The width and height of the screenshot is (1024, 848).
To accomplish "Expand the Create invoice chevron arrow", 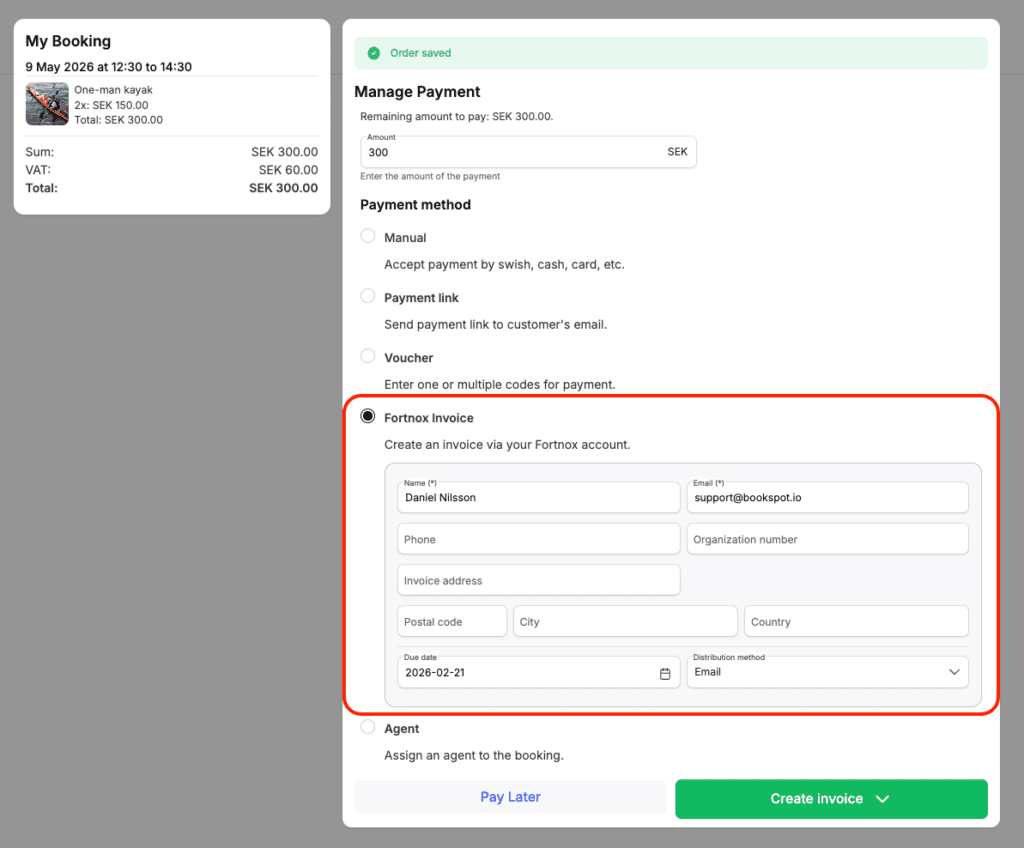I will click(882, 799).
